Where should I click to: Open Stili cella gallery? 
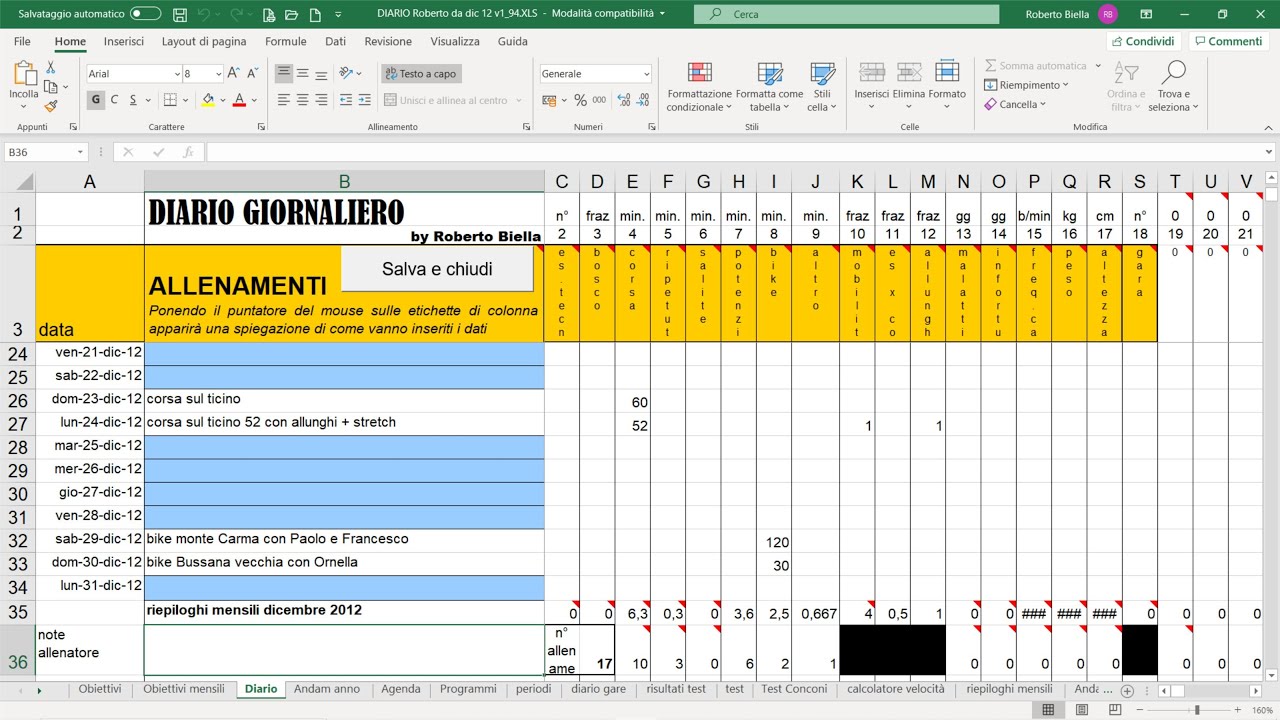coord(822,87)
